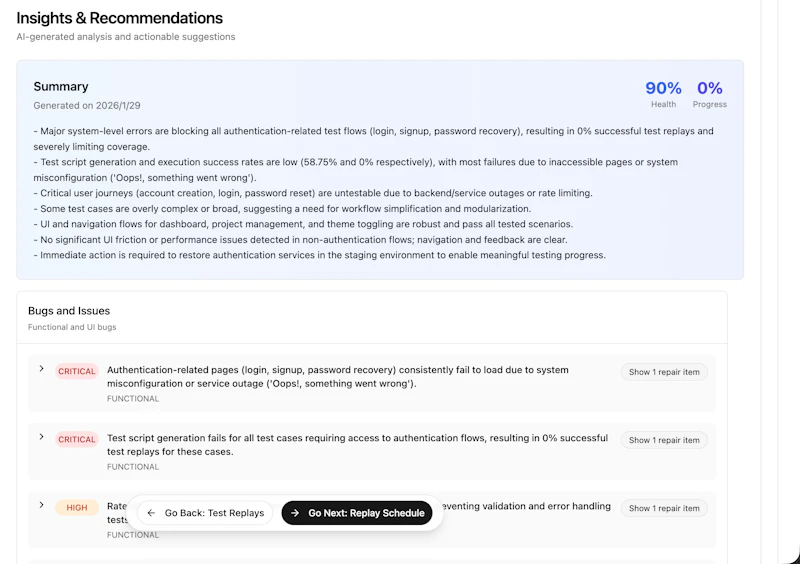The height and width of the screenshot is (564, 800).
Task: Click summary line about immediate action required
Action: coord(319,255)
